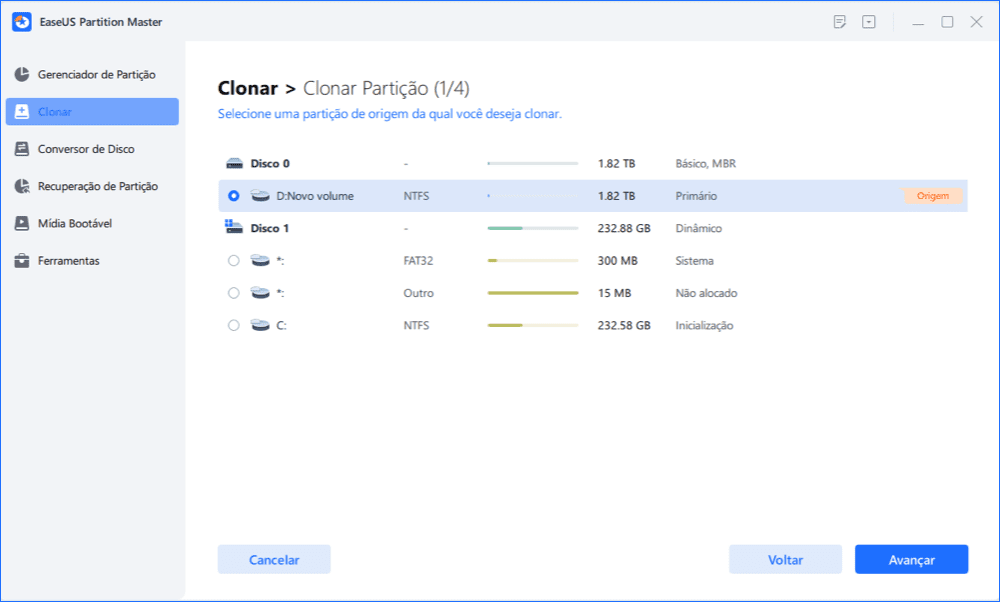Switch to Conversor de Disco
The width and height of the screenshot is (1000, 602).
(x=92, y=149)
